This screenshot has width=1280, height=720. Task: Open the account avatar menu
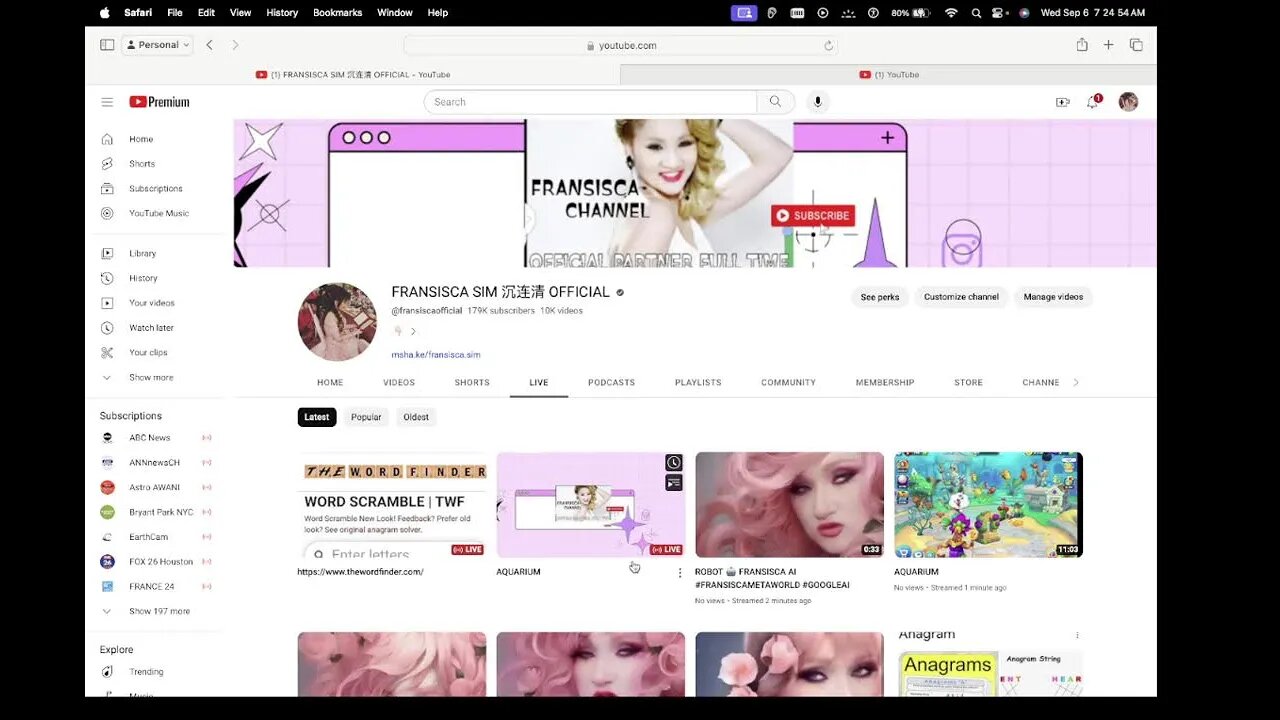pyautogui.click(x=1128, y=102)
